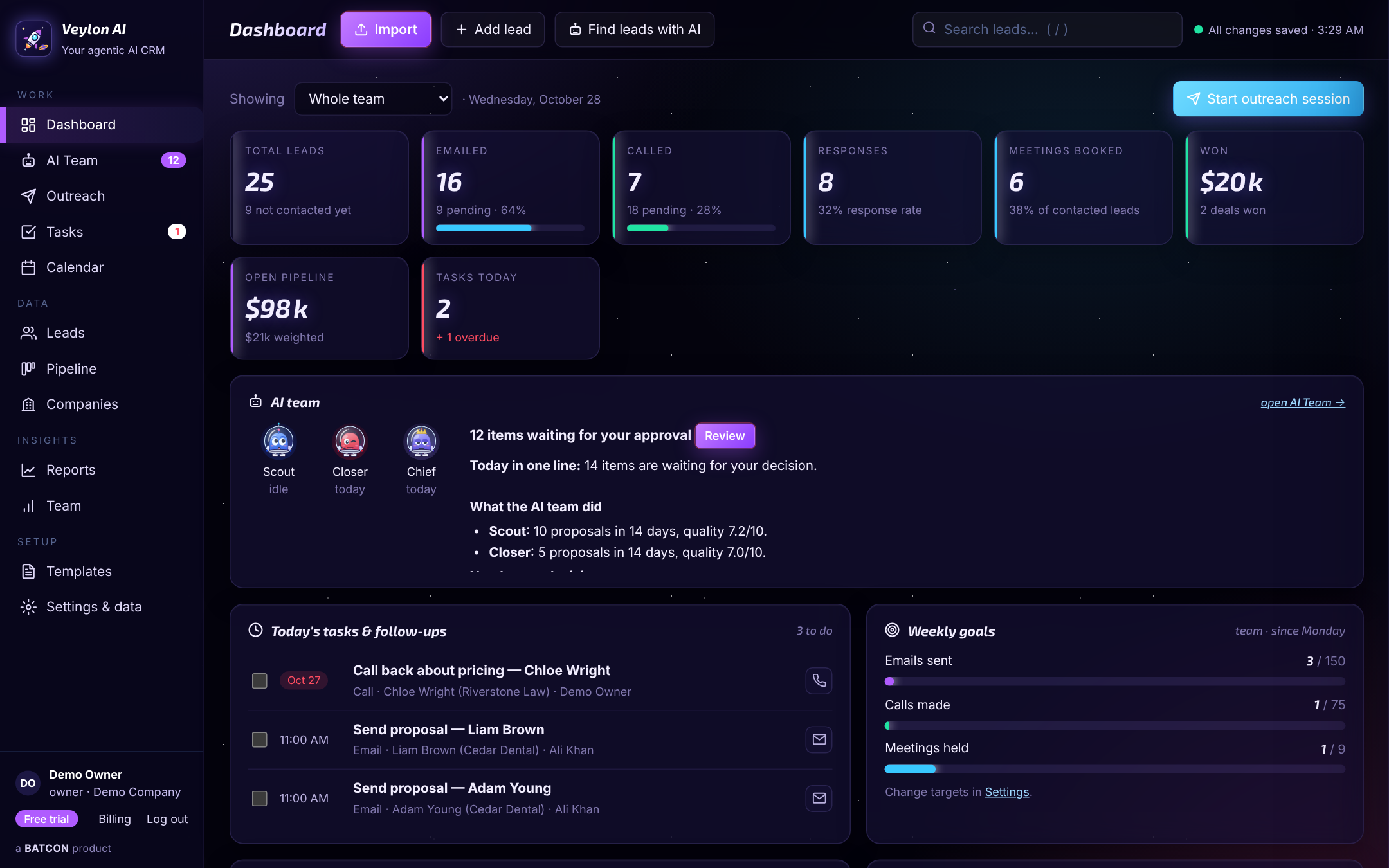
Task: Click the Open Pipeline $98k card
Action: tap(320, 309)
